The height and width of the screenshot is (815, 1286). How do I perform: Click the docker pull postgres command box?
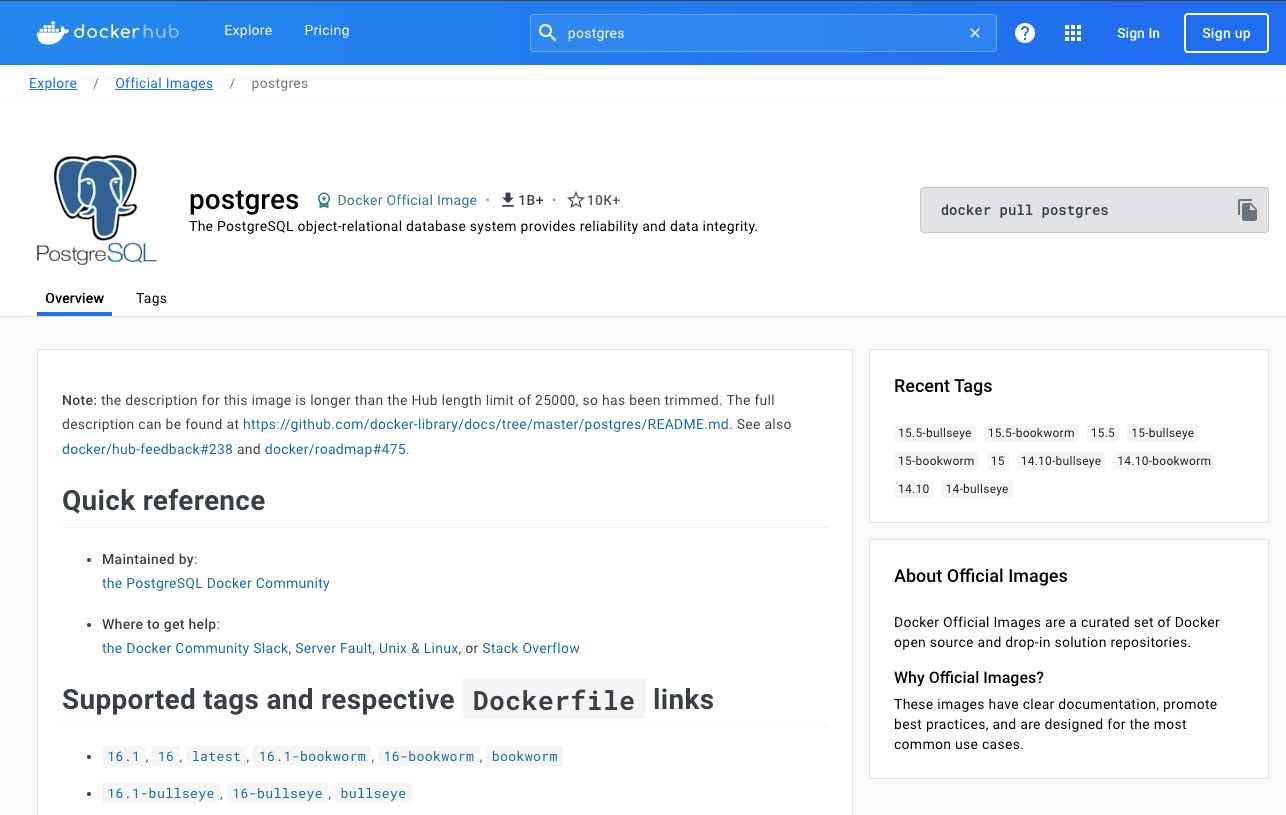tap(1094, 210)
